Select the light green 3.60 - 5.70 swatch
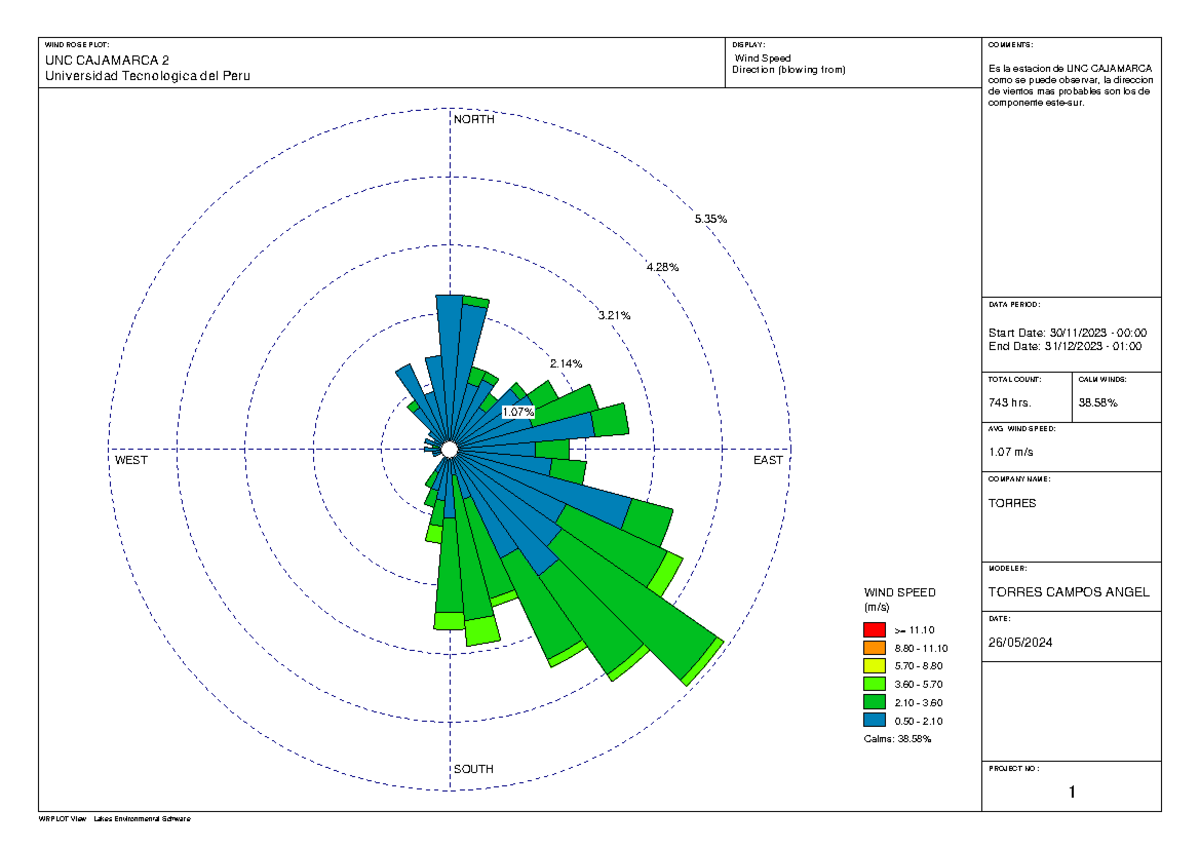 [873, 684]
